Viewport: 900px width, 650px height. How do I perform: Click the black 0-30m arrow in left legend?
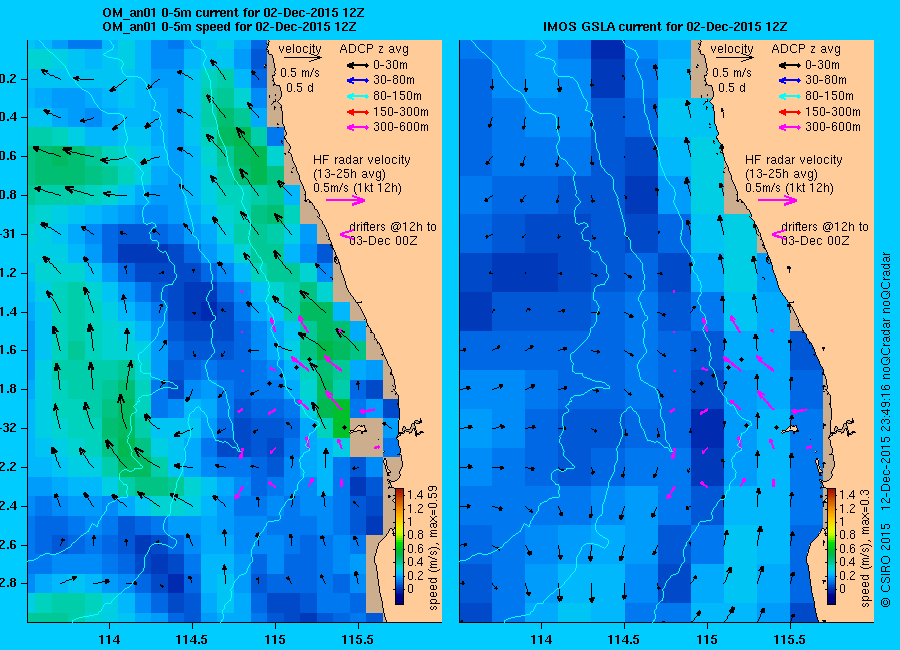pos(358,65)
